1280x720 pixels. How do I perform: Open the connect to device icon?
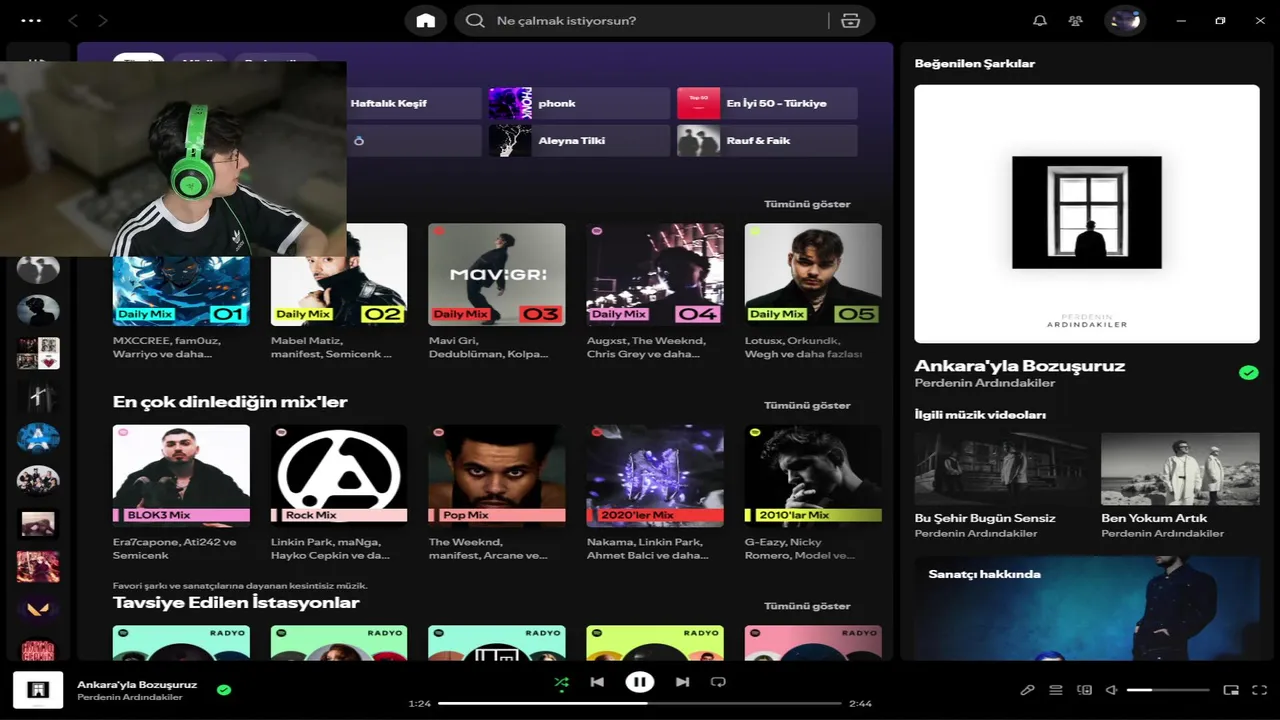point(1084,690)
